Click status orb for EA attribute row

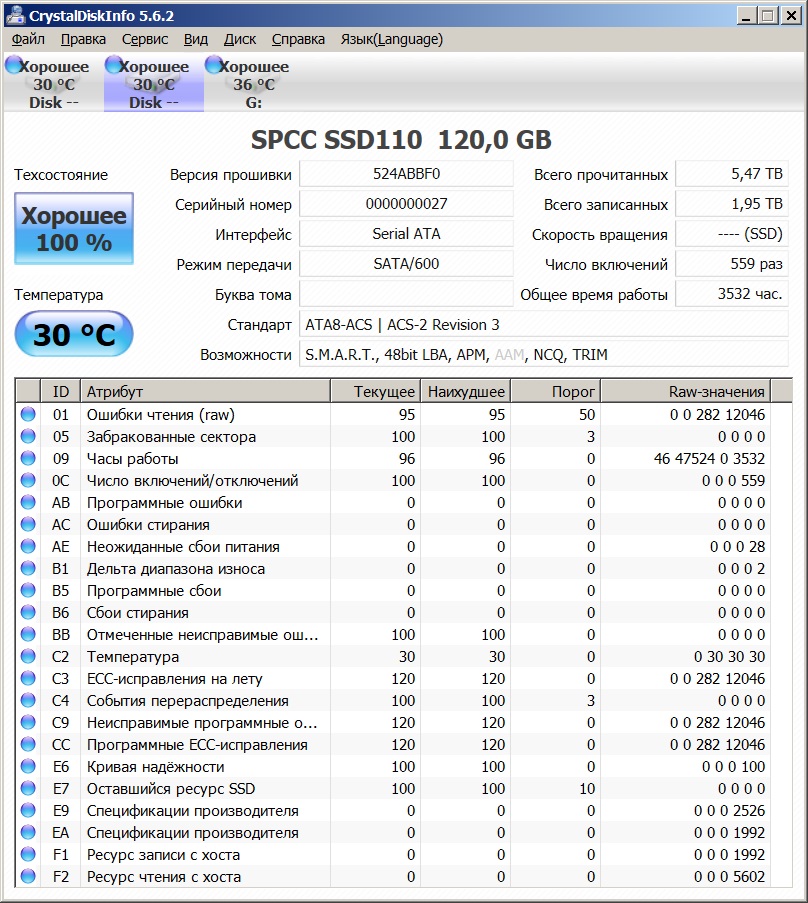coord(28,832)
